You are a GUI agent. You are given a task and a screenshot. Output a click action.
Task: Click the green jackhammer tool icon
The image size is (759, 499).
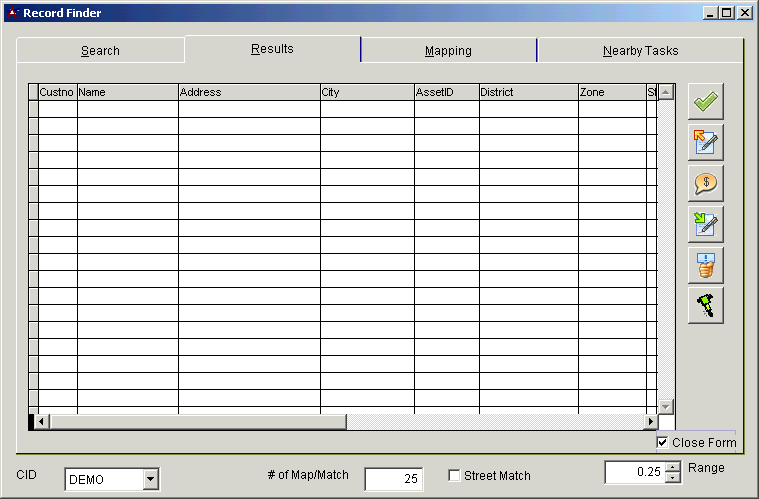point(706,305)
